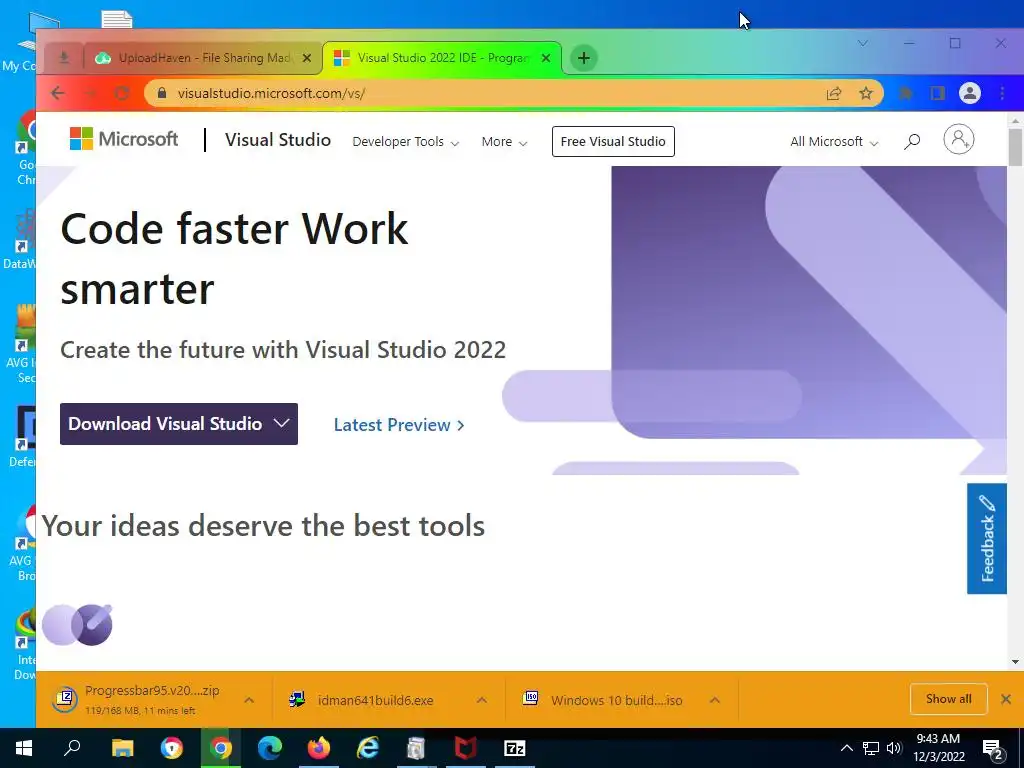Reload the page with the refresh icon
This screenshot has width=1024, height=768.
point(122,93)
